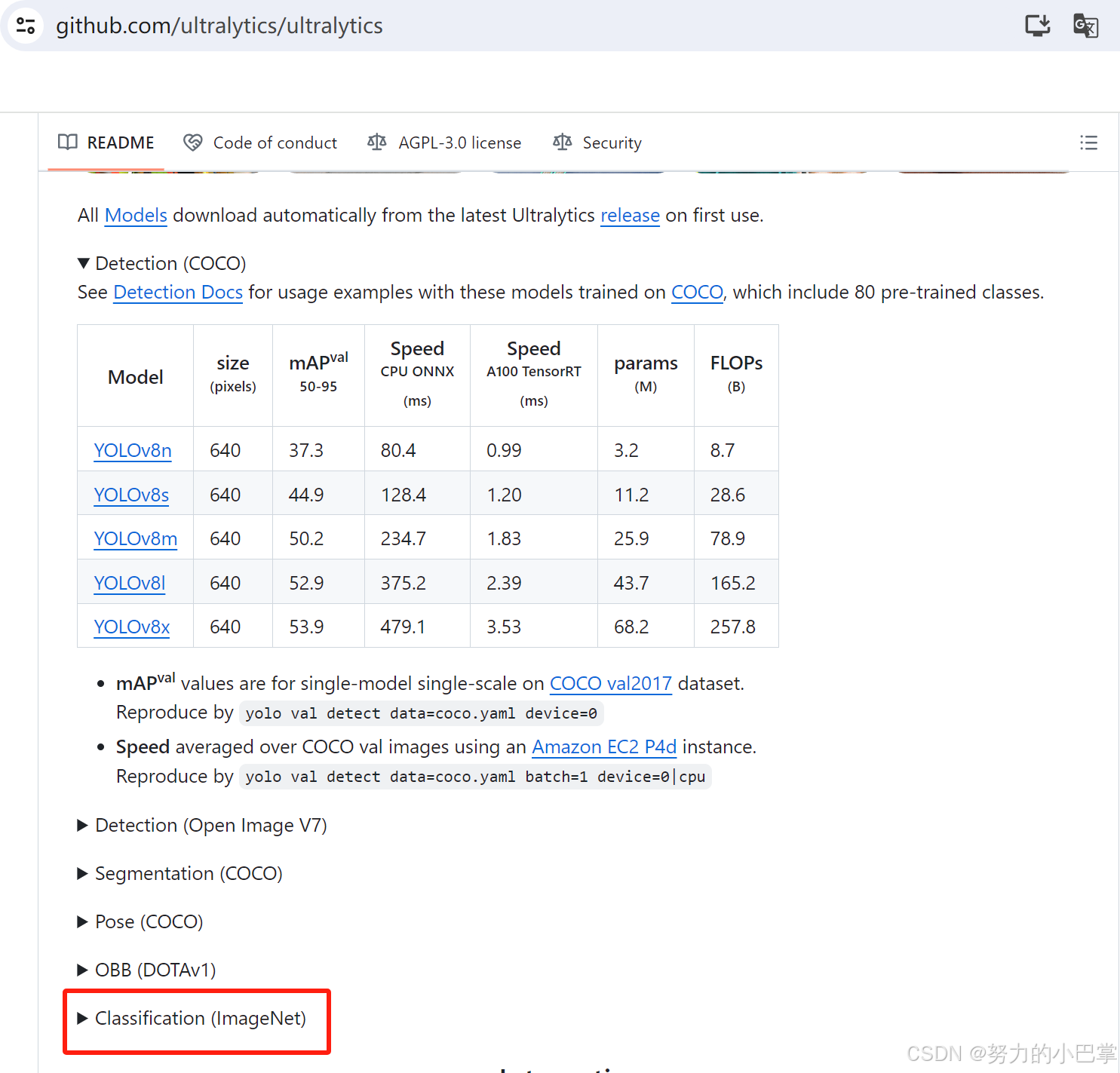Click the 43.7 params cell
Viewport: 1120px width, 1073px height.
(646, 583)
